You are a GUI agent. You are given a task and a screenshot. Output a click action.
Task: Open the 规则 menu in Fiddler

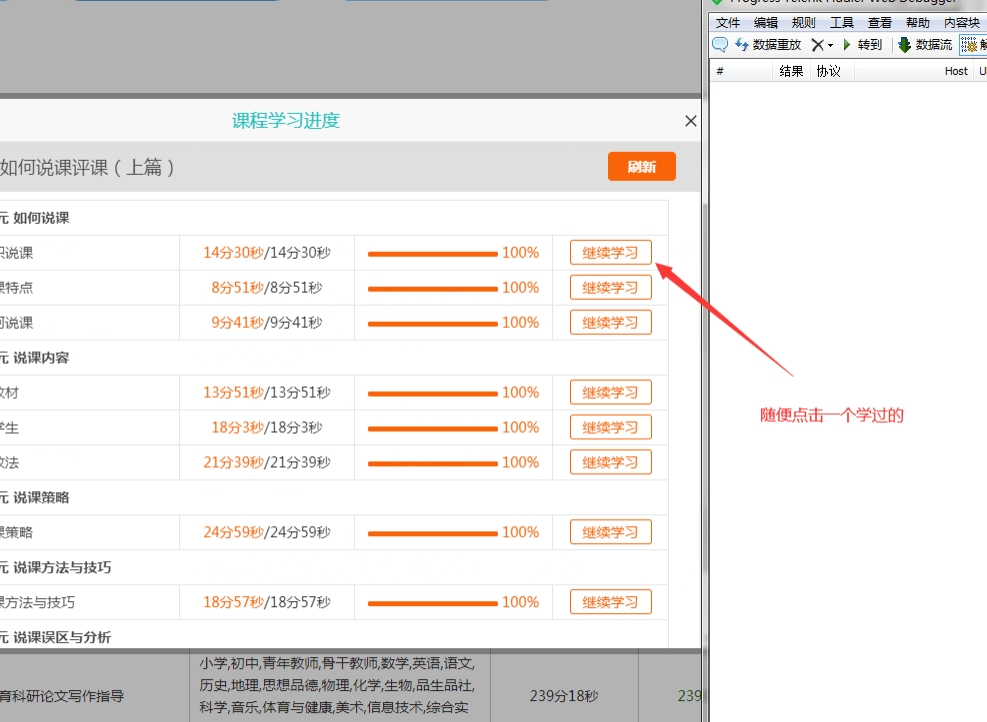pos(803,23)
